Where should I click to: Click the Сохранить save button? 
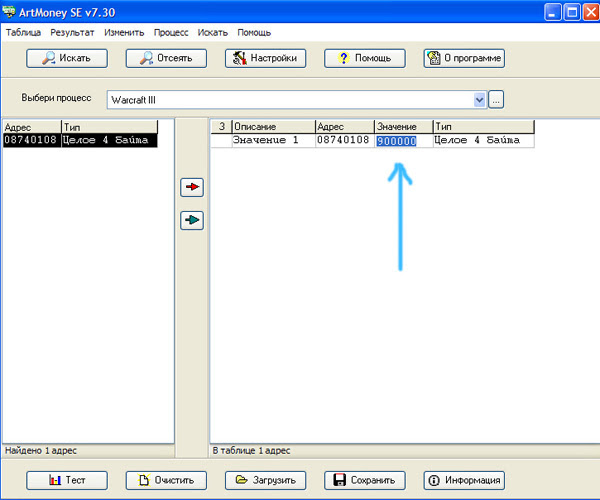pyautogui.click(x=365, y=480)
